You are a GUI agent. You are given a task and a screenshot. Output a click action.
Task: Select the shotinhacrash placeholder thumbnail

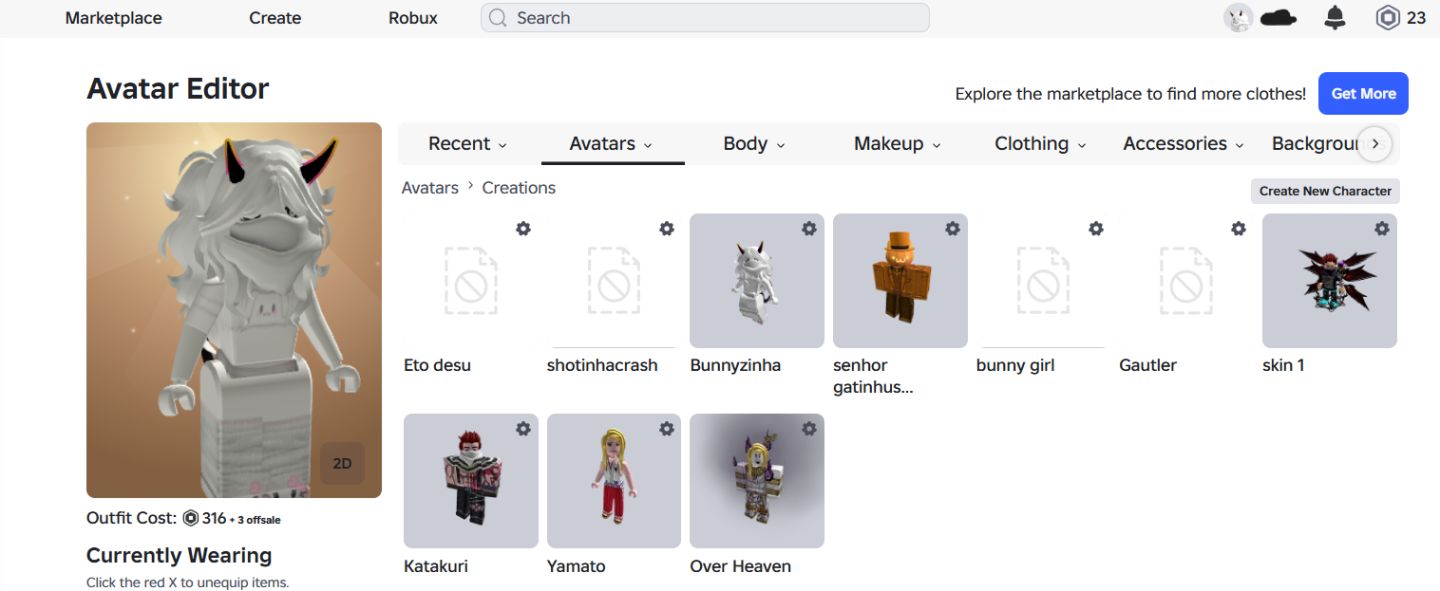tap(614, 281)
